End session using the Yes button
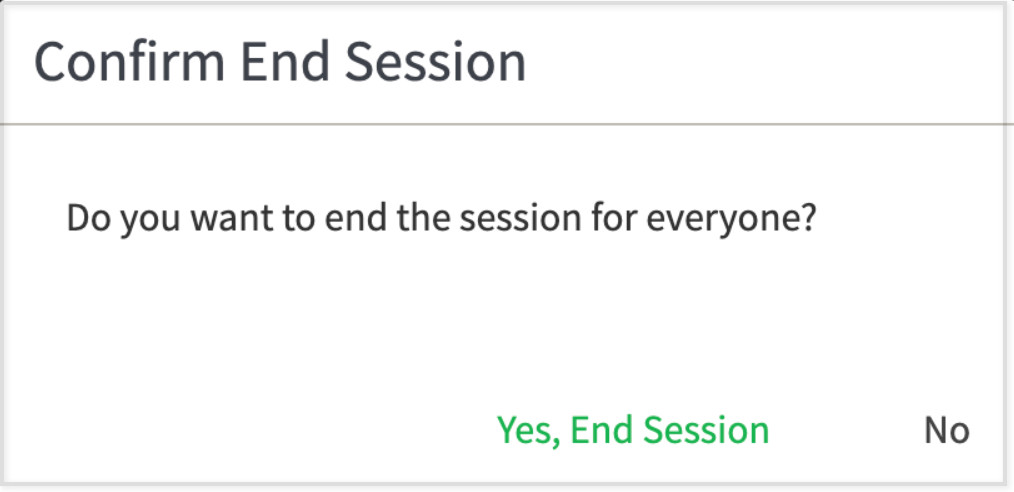The width and height of the screenshot is (1014, 492). [x=632, y=431]
